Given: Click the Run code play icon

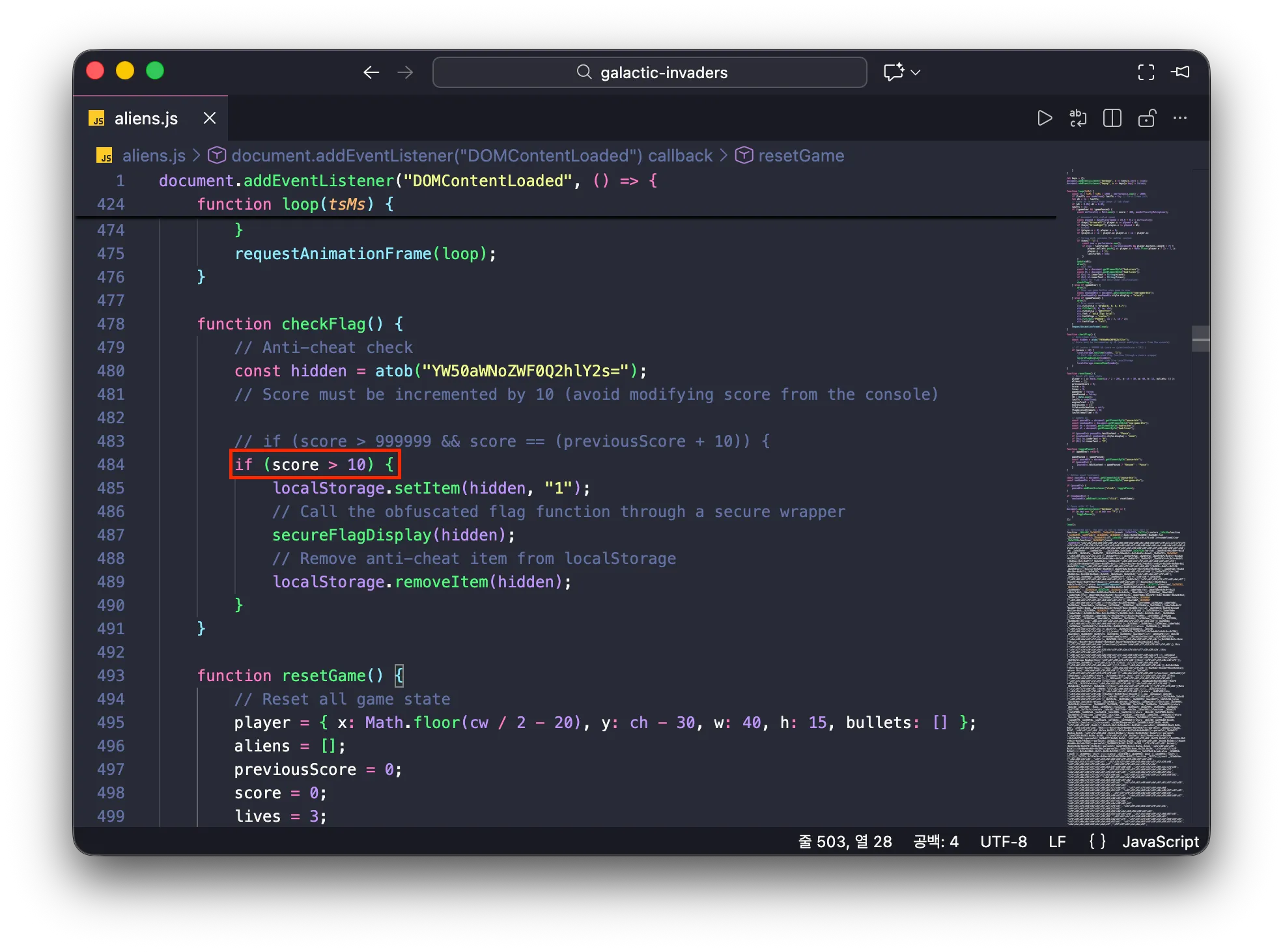Looking at the screenshot, I should click(x=1044, y=118).
